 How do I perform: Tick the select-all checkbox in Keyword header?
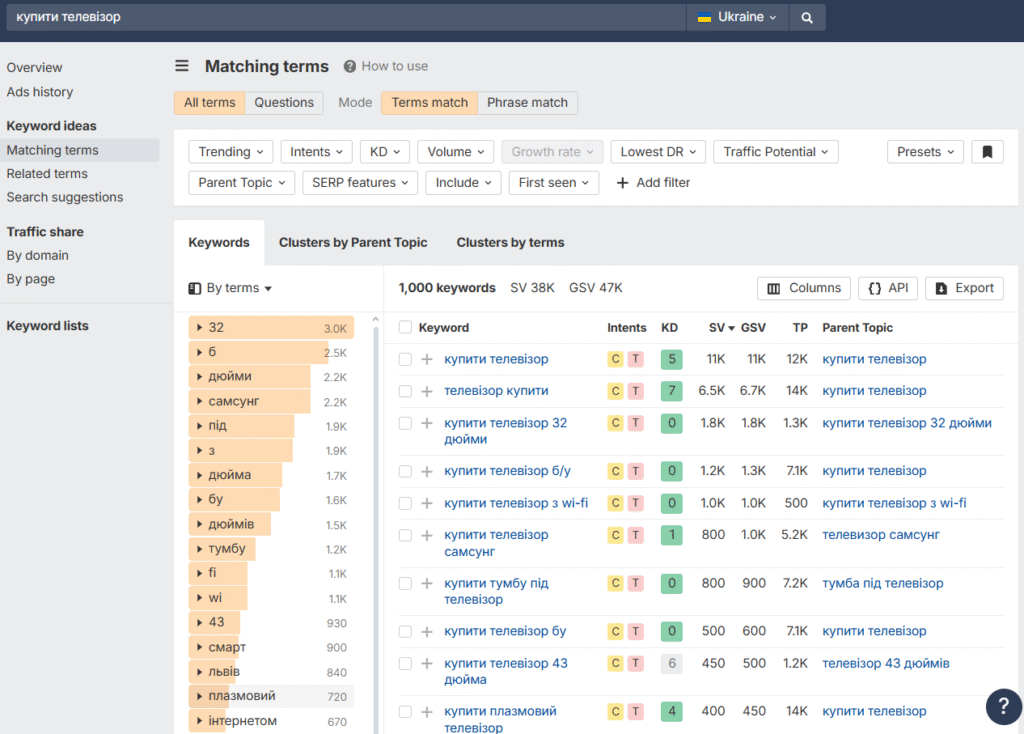pos(405,327)
